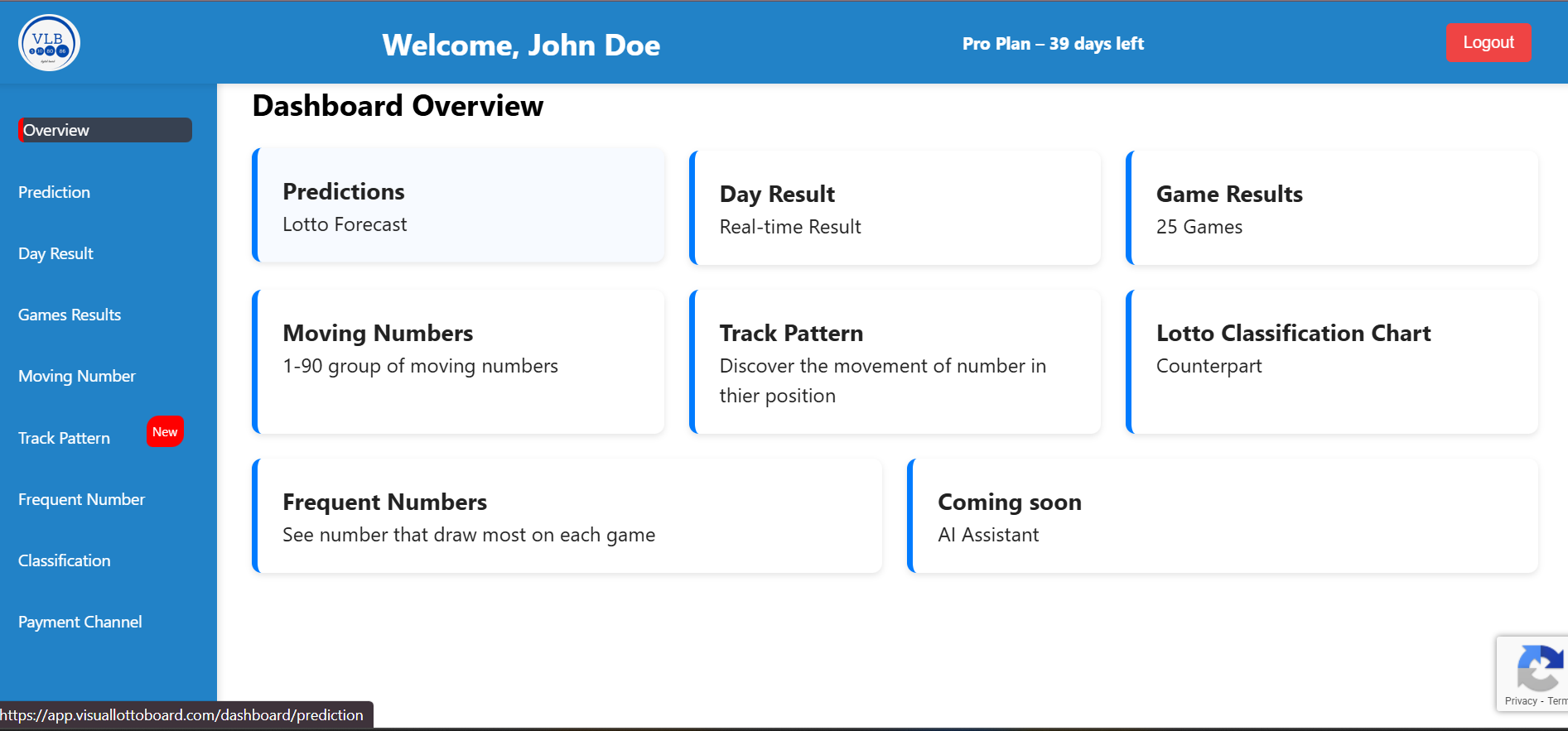
Task: Click the Pro Plan 39 days left text
Action: pyautogui.click(x=1053, y=44)
